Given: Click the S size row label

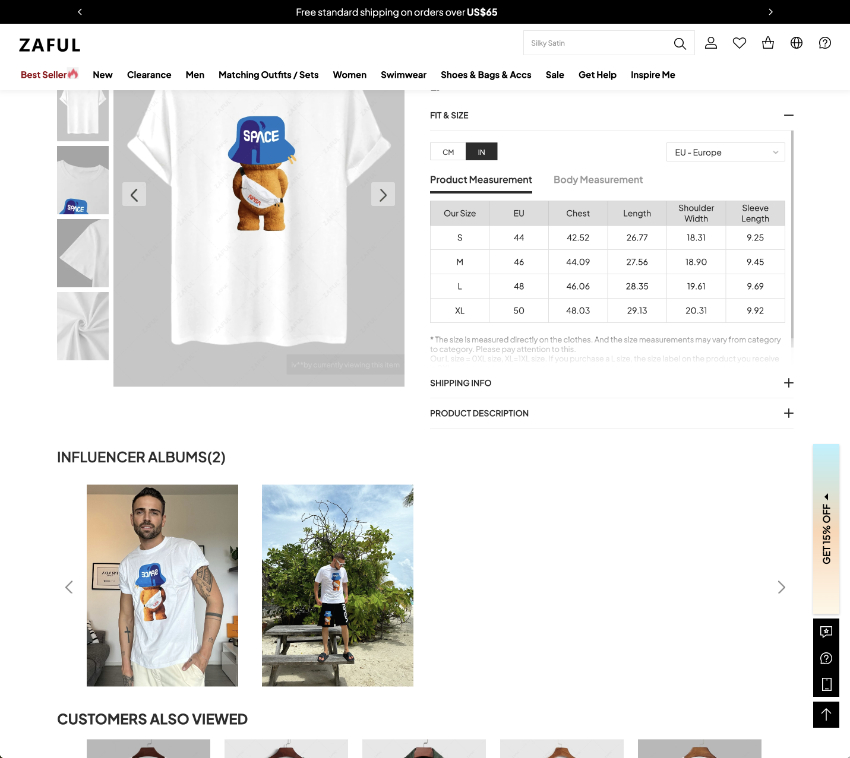Looking at the screenshot, I should click(x=460, y=237).
